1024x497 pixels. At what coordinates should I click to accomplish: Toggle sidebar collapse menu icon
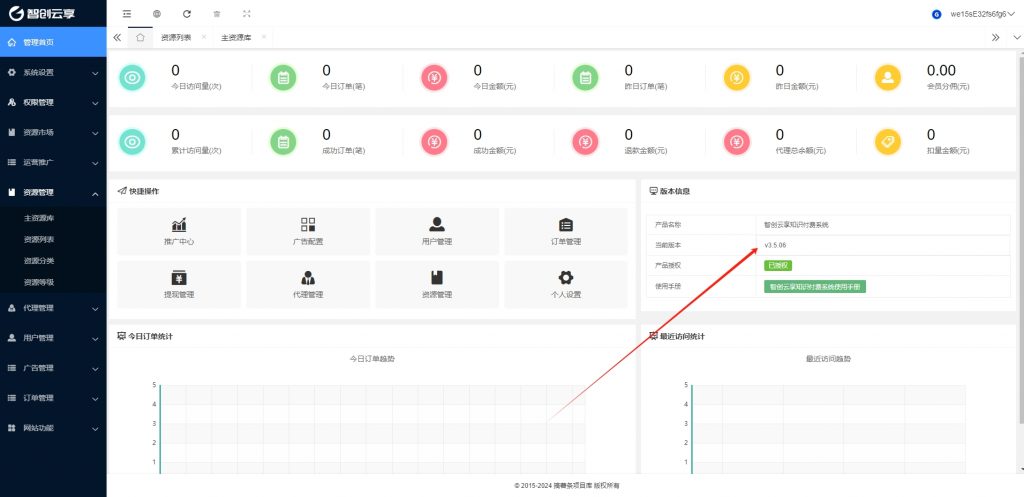(x=127, y=14)
